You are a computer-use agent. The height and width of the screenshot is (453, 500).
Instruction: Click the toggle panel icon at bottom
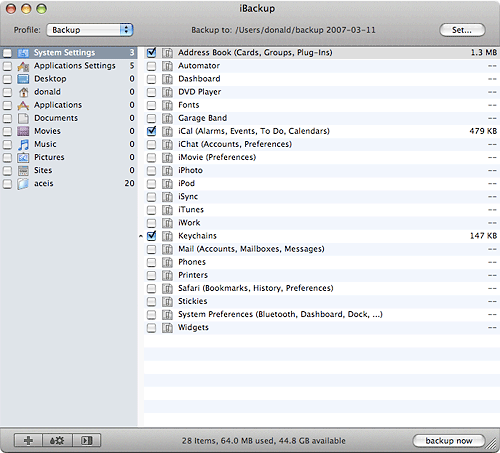click(x=87, y=441)
